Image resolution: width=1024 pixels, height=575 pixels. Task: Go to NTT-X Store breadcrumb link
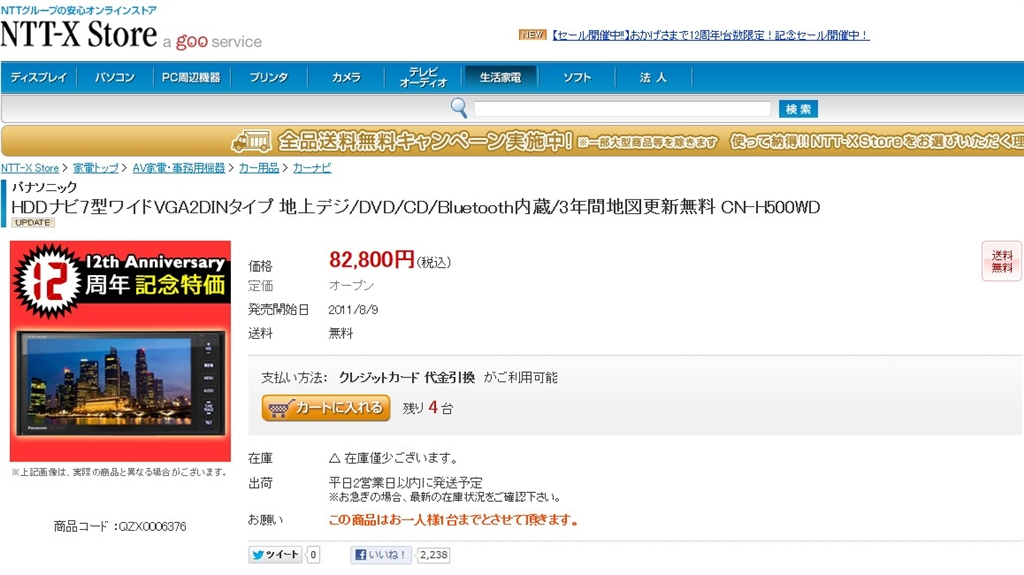[30, 168]
